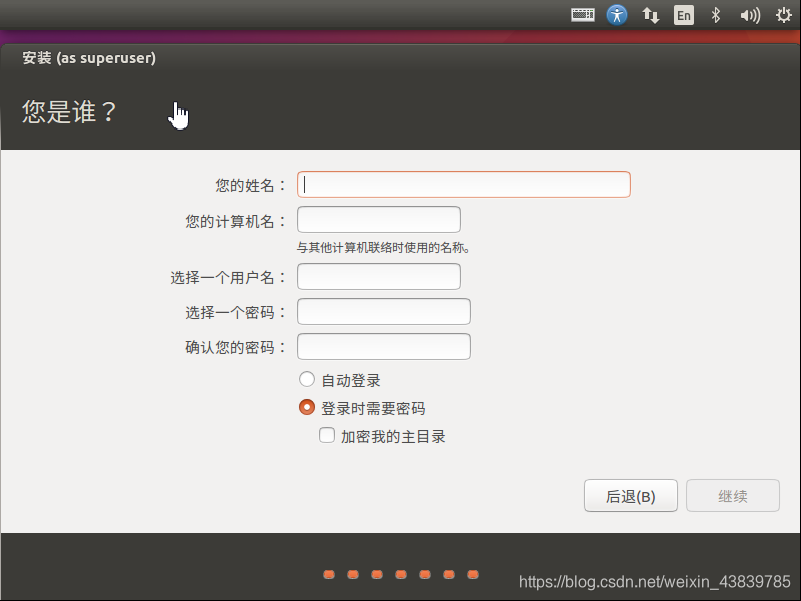This screenshot has width=801, height=601.
Task: Click the 您的姓名 label
Action: [250, 185]
